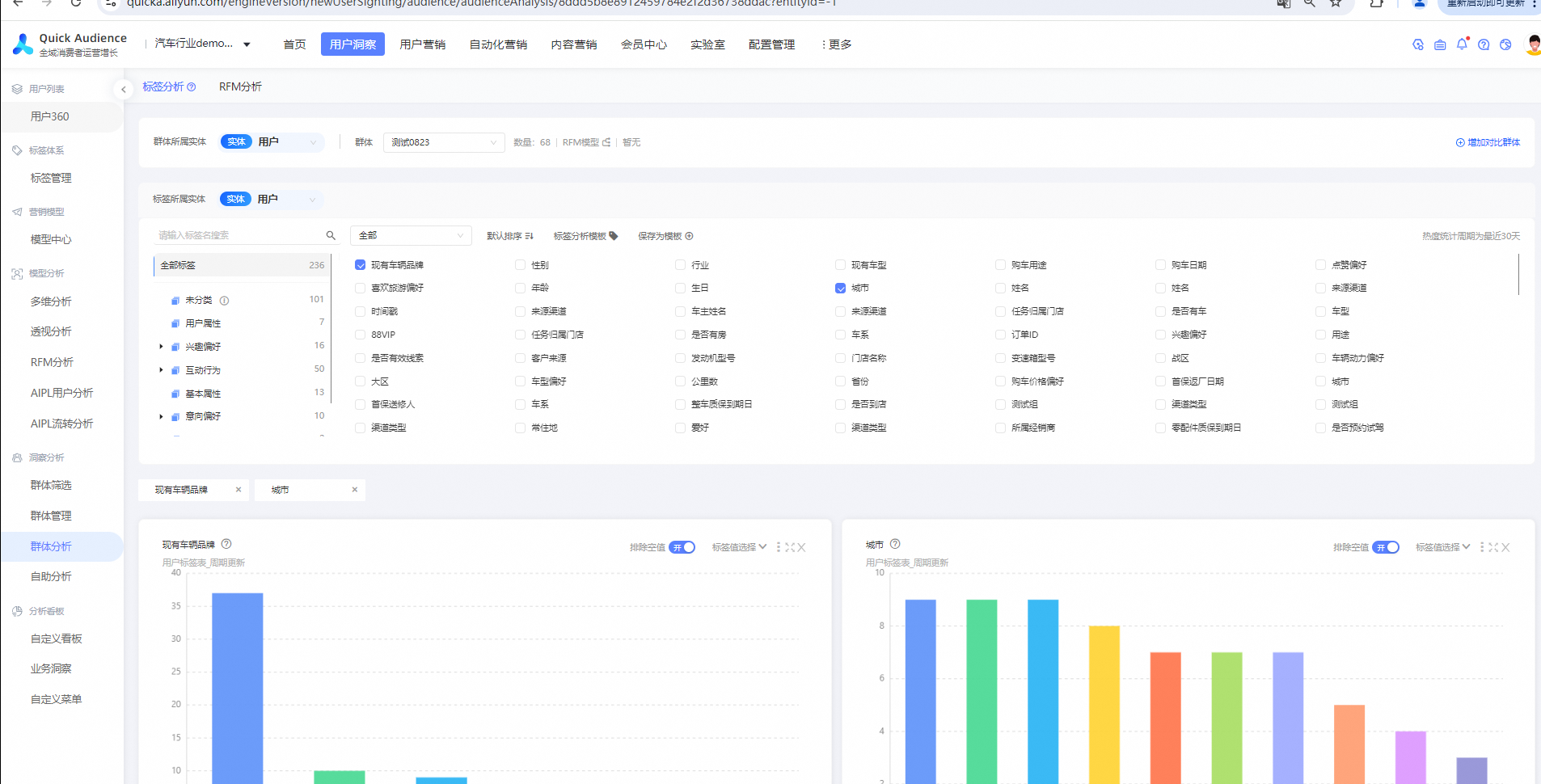The width and height of the screenshot is (1541, 784).
Task: Click the Quick Audience logo icon
Action: click(23, 44)
